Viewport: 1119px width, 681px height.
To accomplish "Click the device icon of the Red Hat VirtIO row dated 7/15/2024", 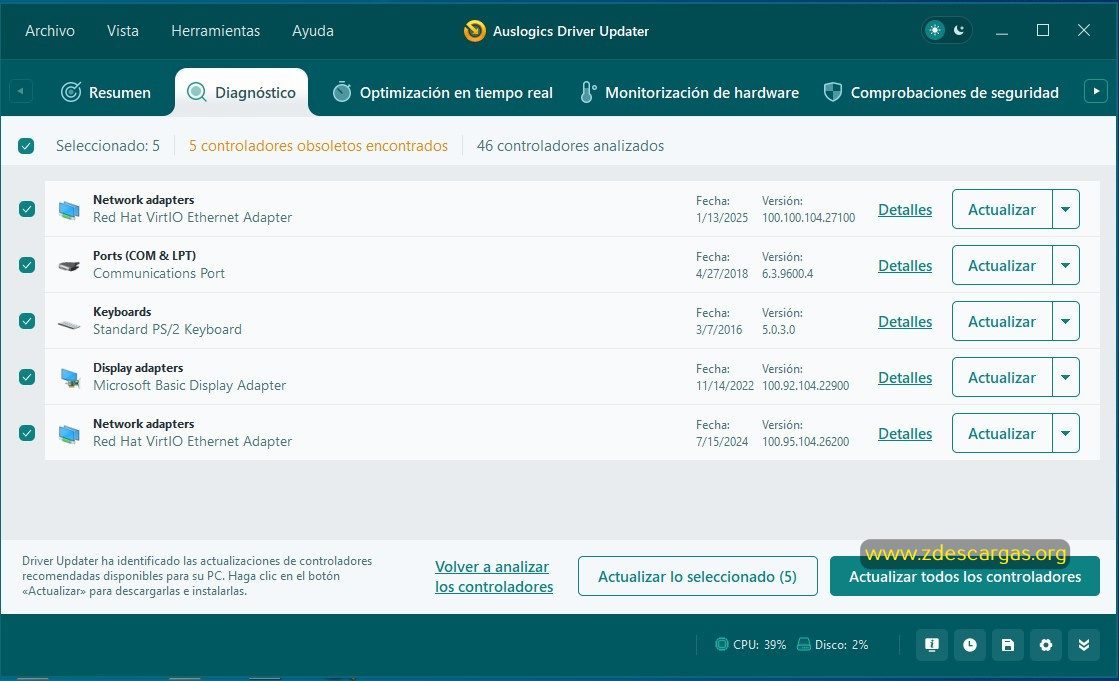I will 69,433.
